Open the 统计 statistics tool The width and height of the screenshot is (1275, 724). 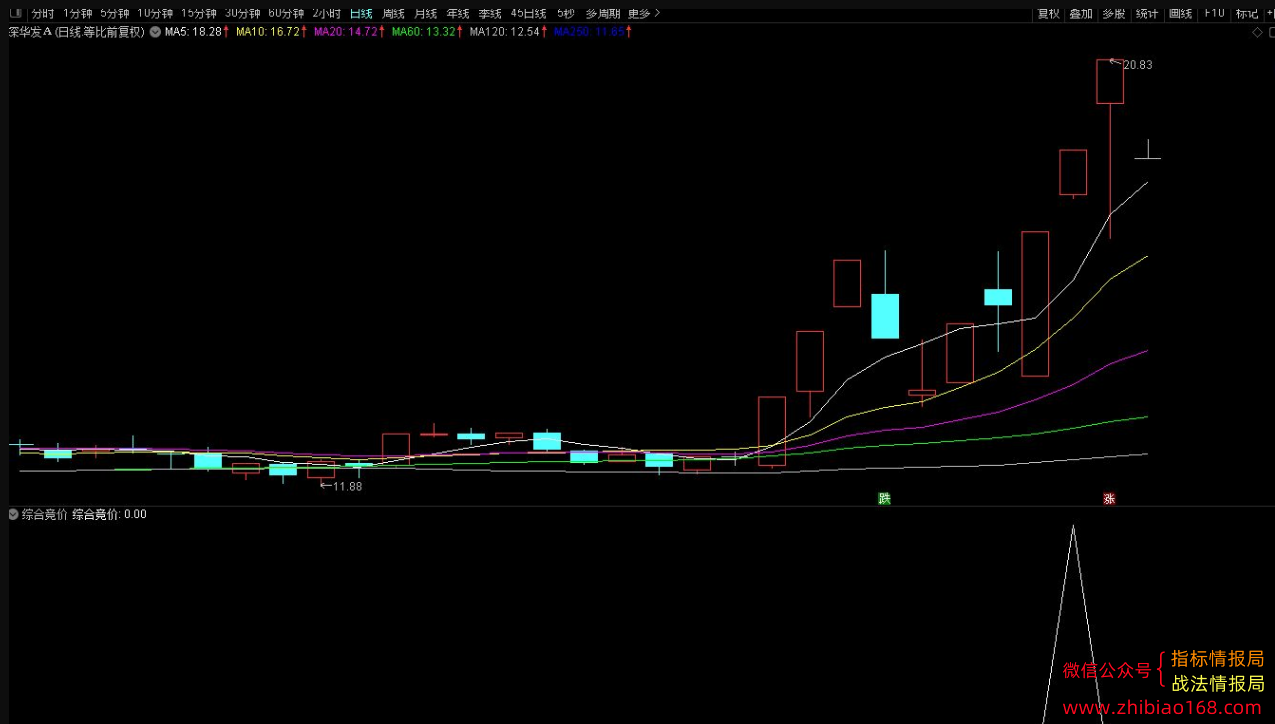tap(1147, 13)
